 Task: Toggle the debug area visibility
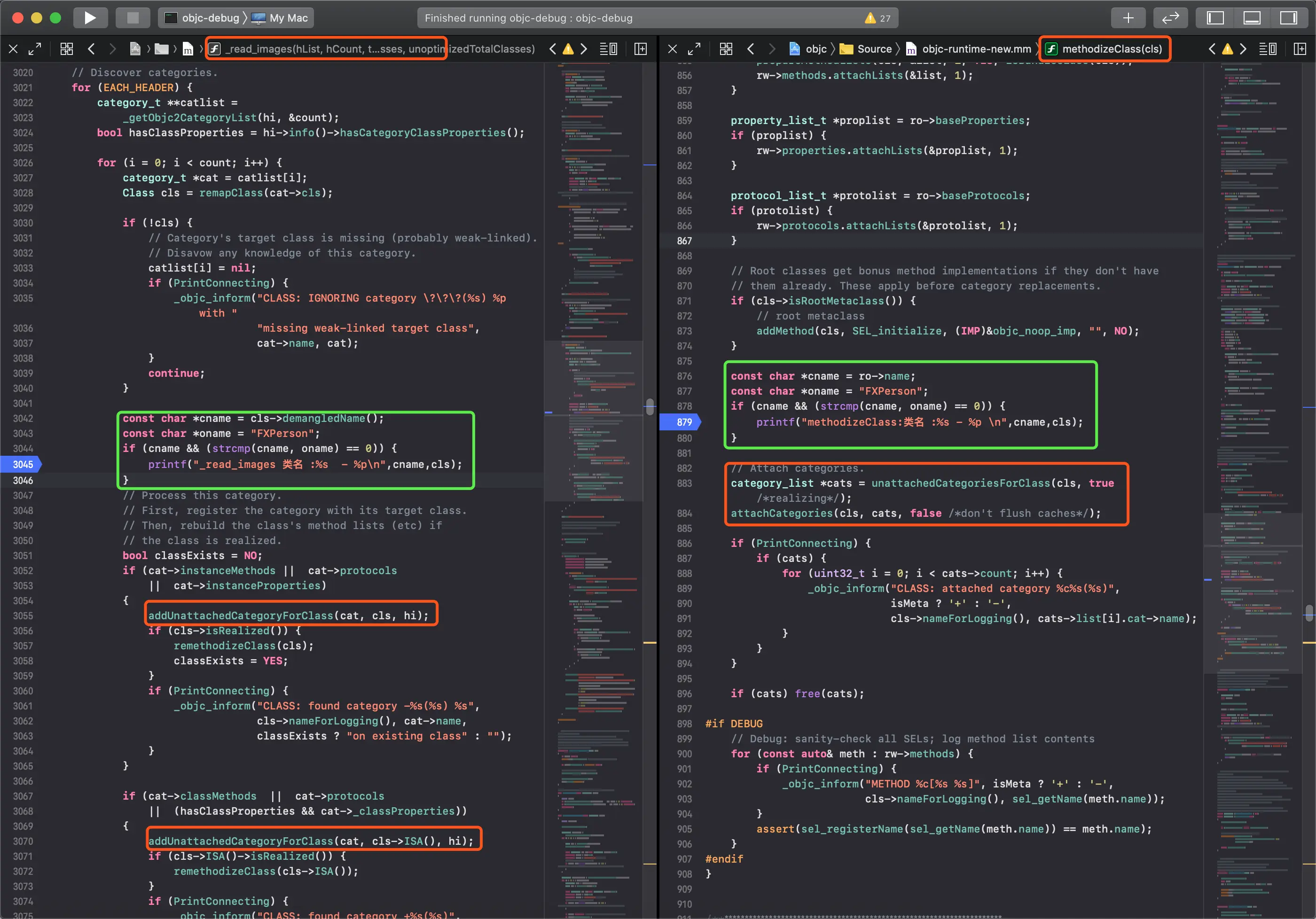1251,18
